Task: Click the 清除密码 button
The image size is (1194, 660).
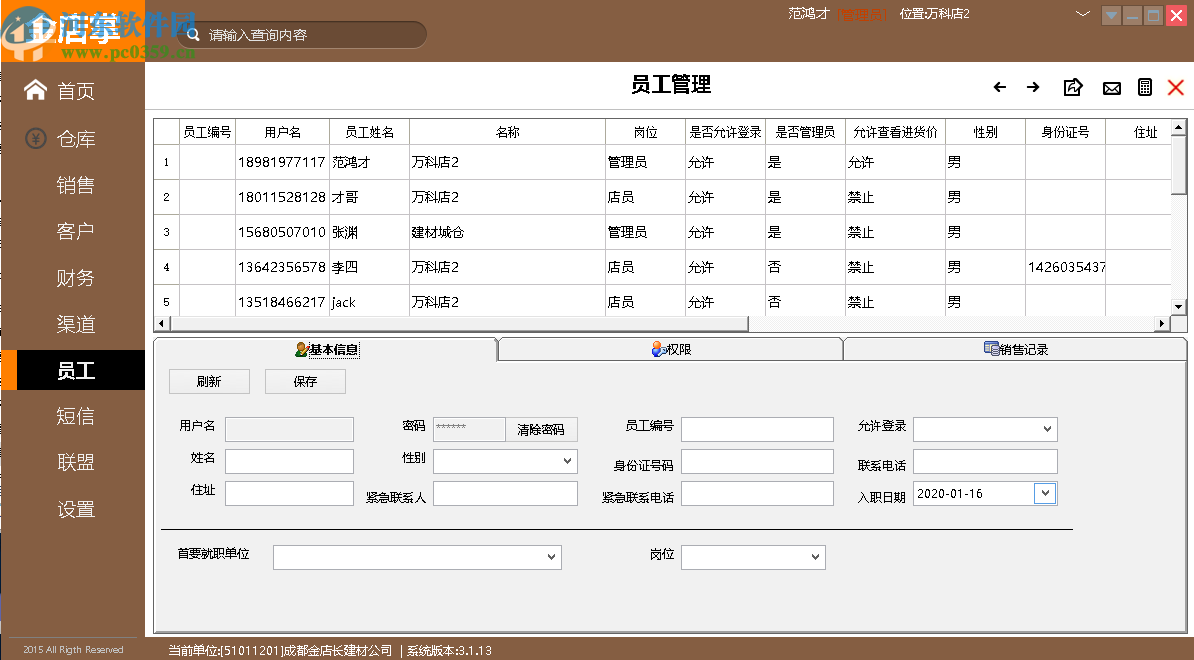Action: (543, 429)
